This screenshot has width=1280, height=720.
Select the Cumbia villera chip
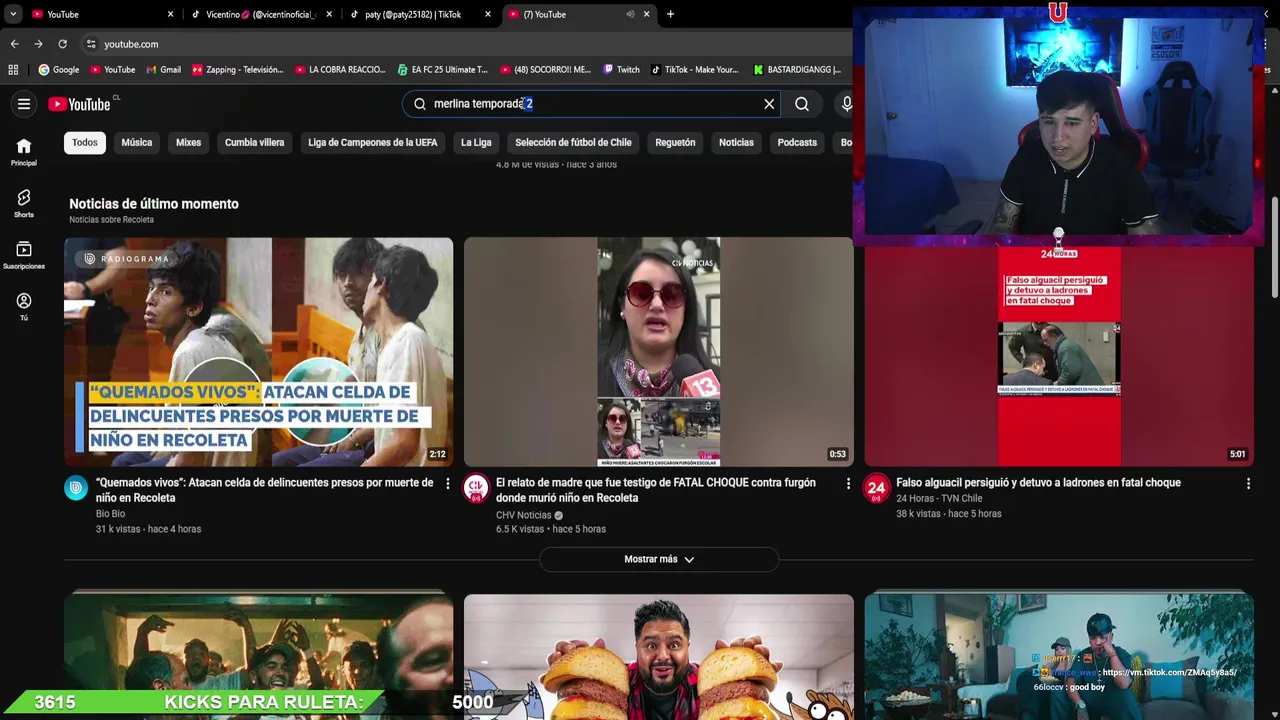point(254,142)
